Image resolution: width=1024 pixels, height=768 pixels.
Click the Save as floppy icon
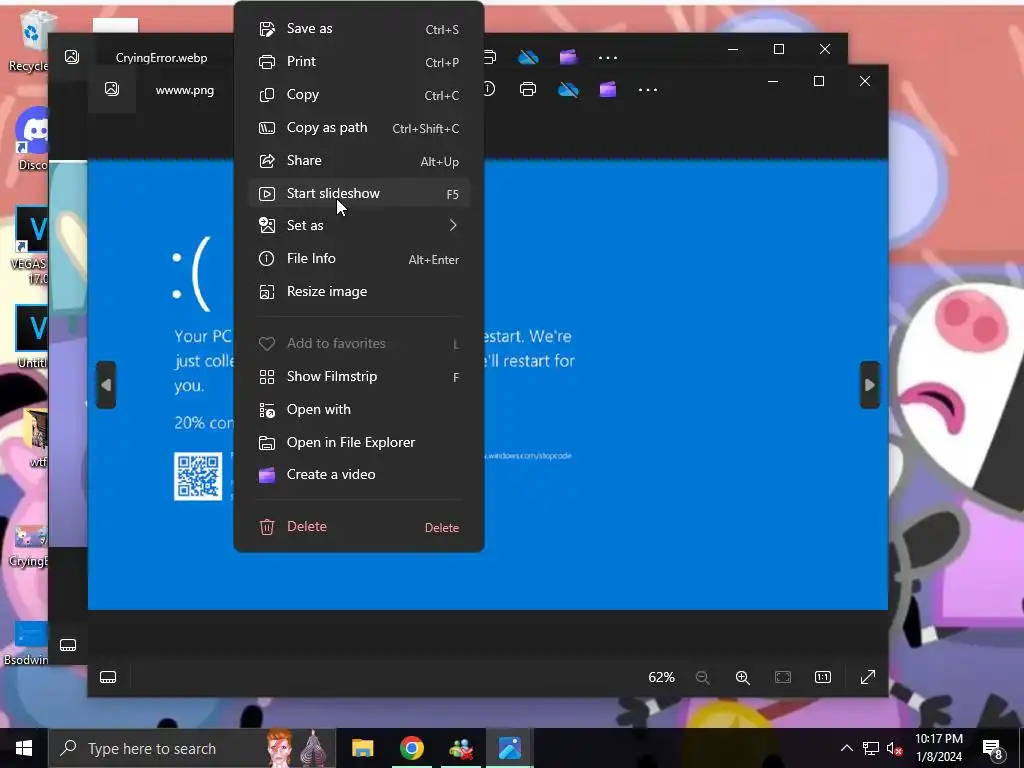266,29
